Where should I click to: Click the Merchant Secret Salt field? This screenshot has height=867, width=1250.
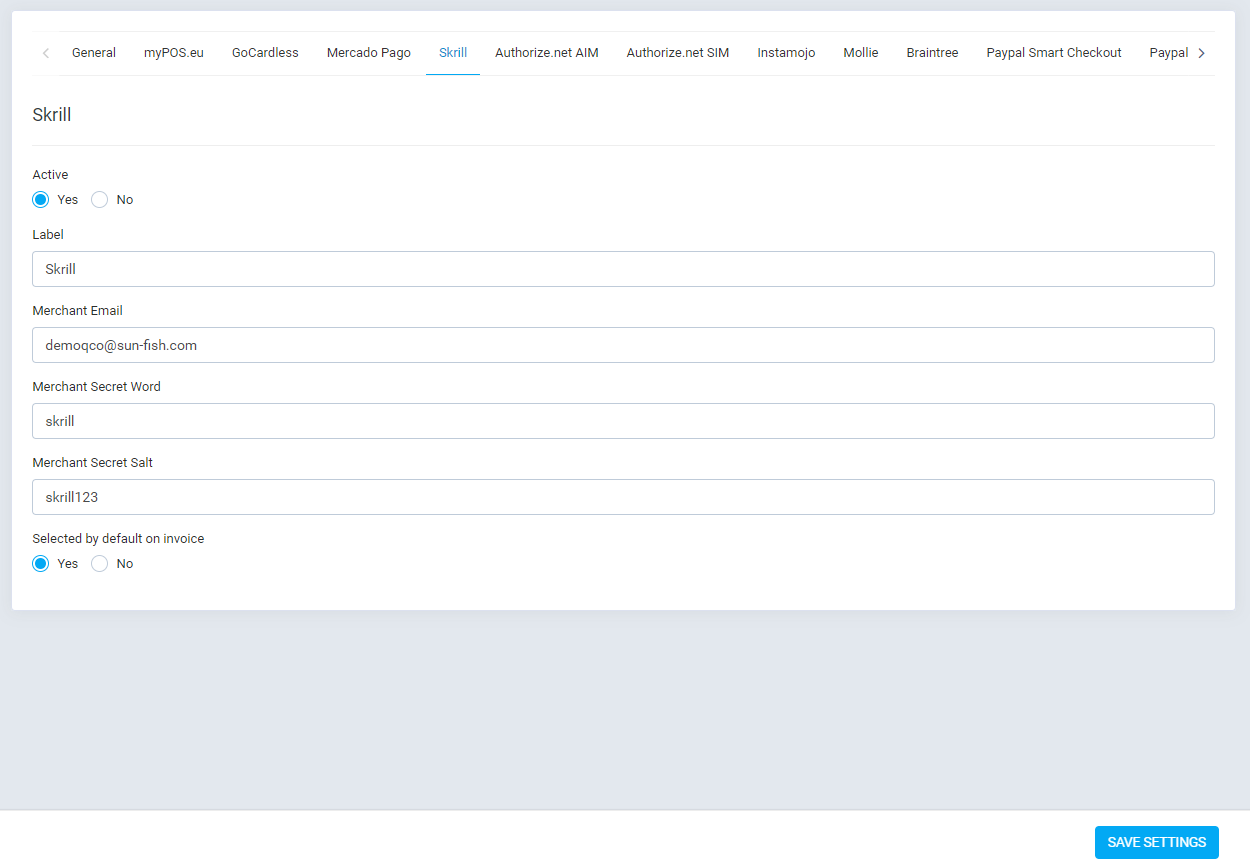[623, 497]
